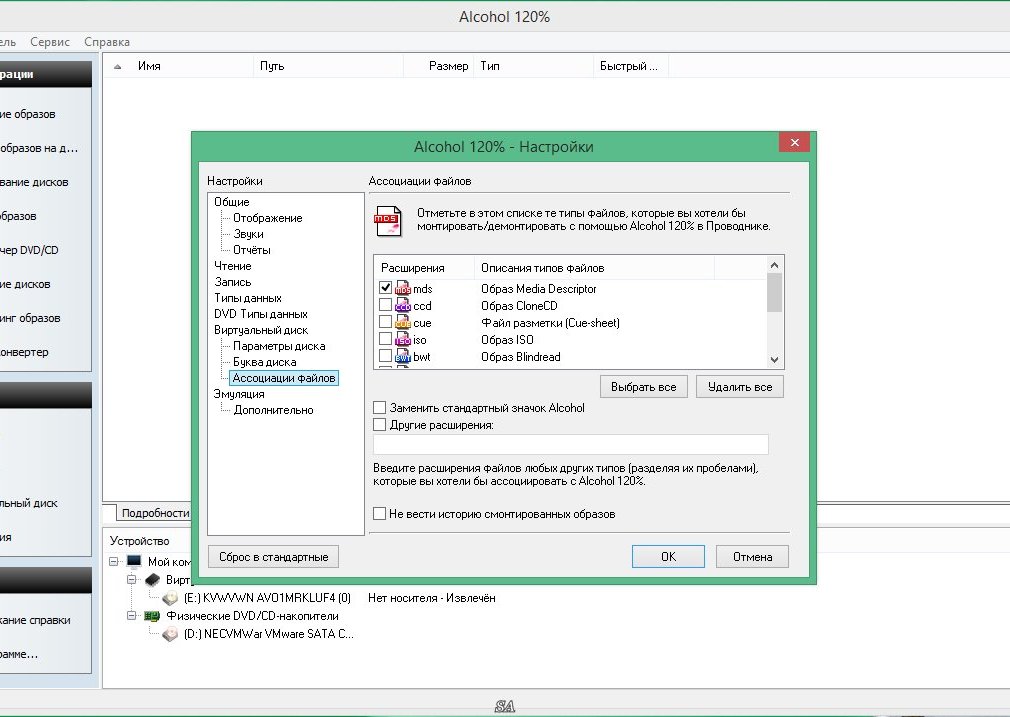This screenshot has height=717, width=1010.
Task: Click the sort arrow in the image list header
Action: (117, 66)
